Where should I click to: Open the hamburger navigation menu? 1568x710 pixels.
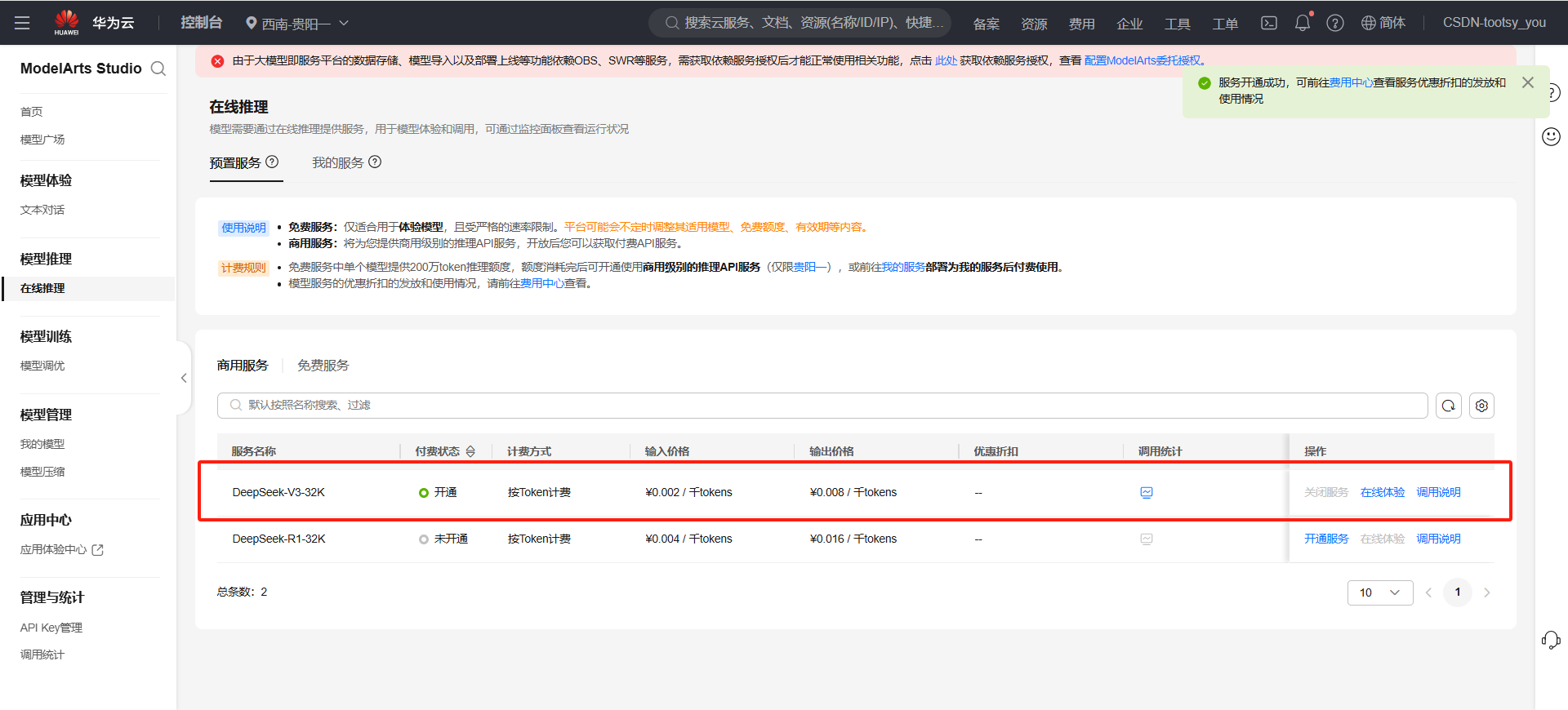point(22,23)
